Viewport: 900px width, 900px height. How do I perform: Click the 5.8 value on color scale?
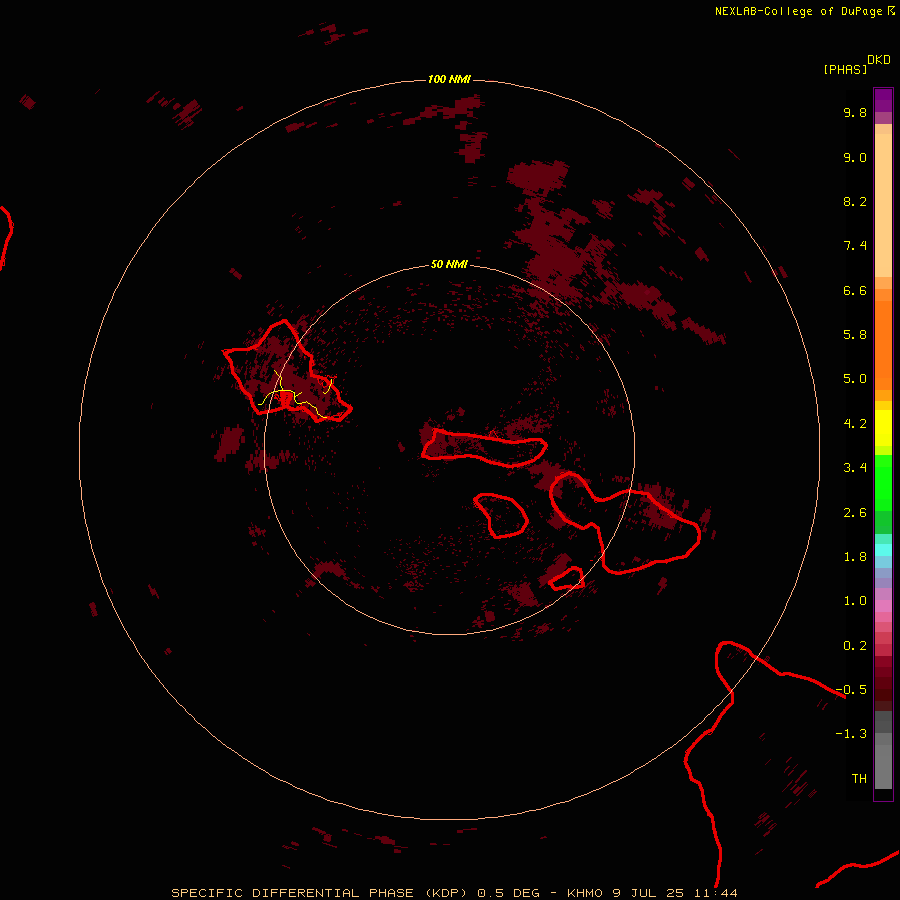855,335
